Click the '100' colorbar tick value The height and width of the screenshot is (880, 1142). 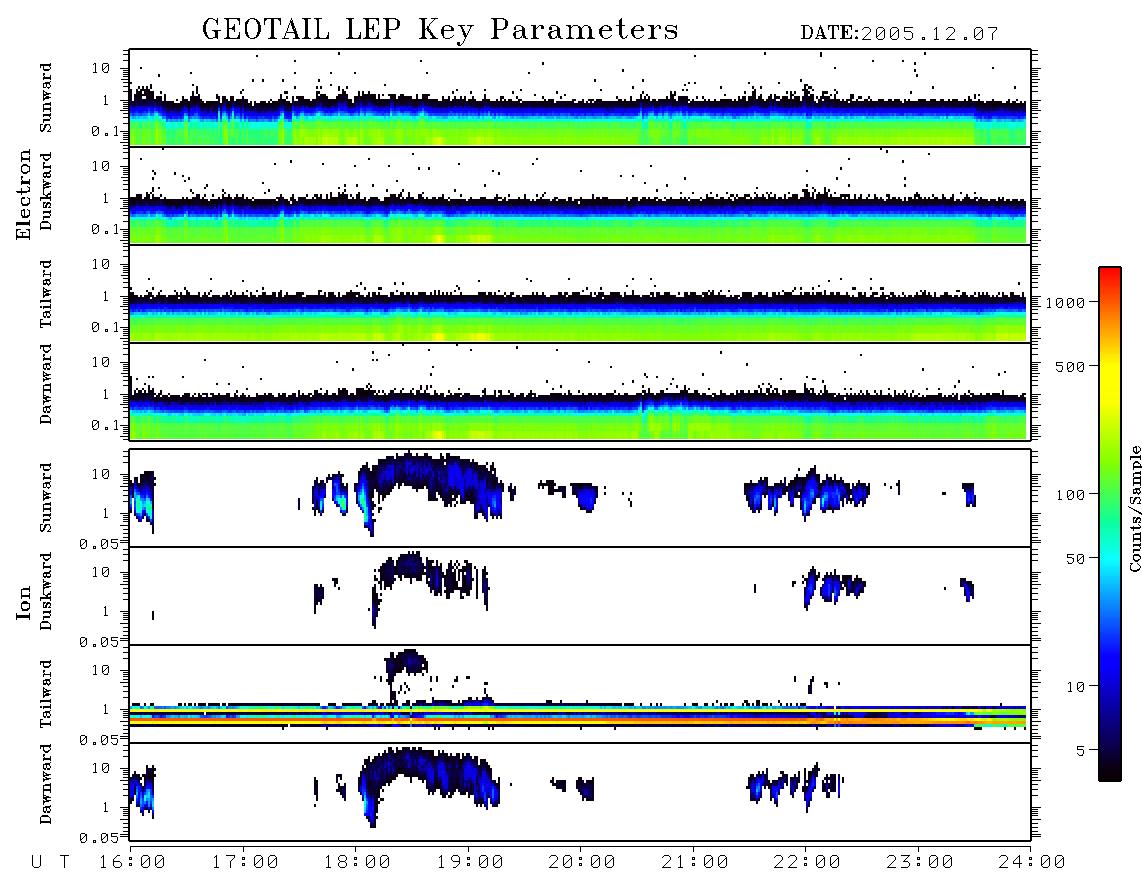1070,495
